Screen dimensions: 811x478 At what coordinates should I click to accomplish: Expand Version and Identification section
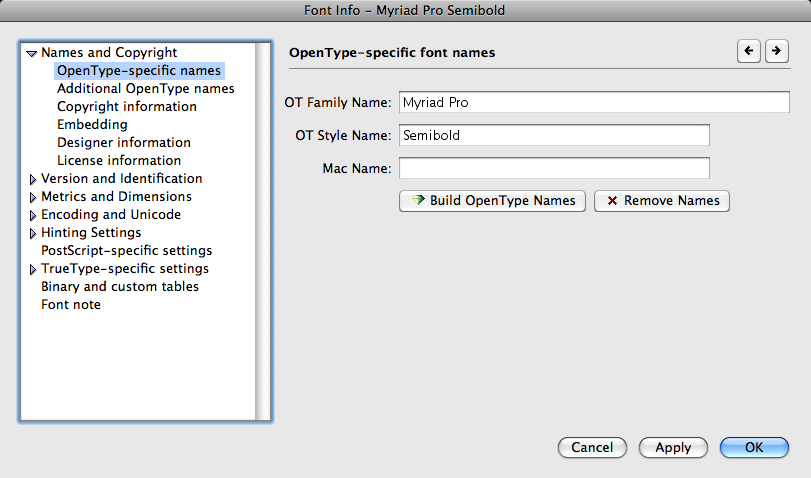click(x=33, y=180)
